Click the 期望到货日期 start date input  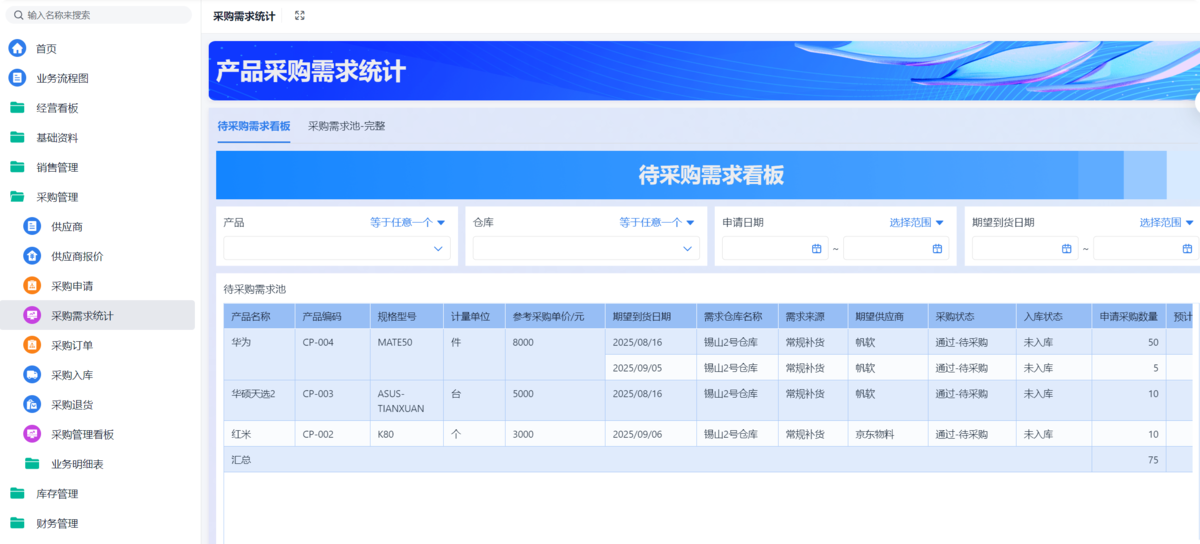click(x=1025, y=248)
